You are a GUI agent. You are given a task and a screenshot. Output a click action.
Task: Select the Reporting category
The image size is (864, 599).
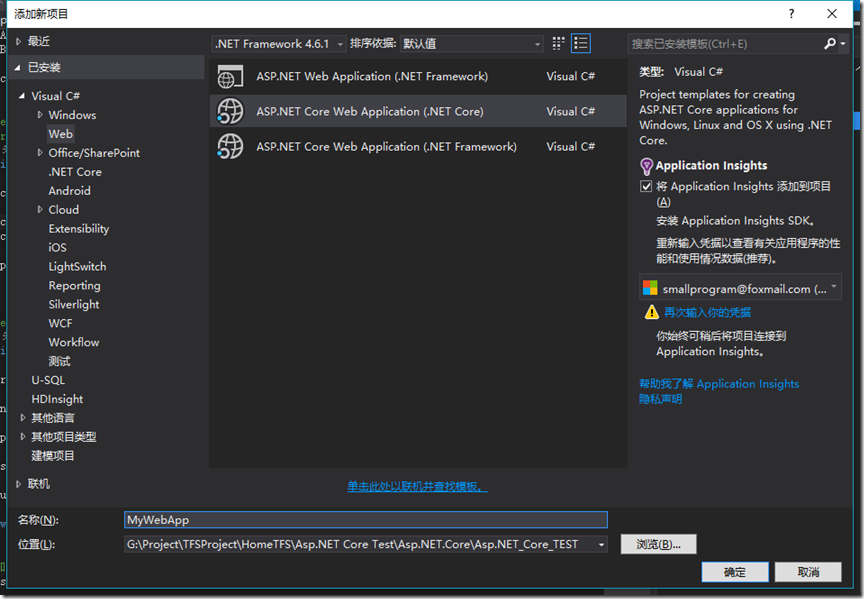click(x=74, y=285)
